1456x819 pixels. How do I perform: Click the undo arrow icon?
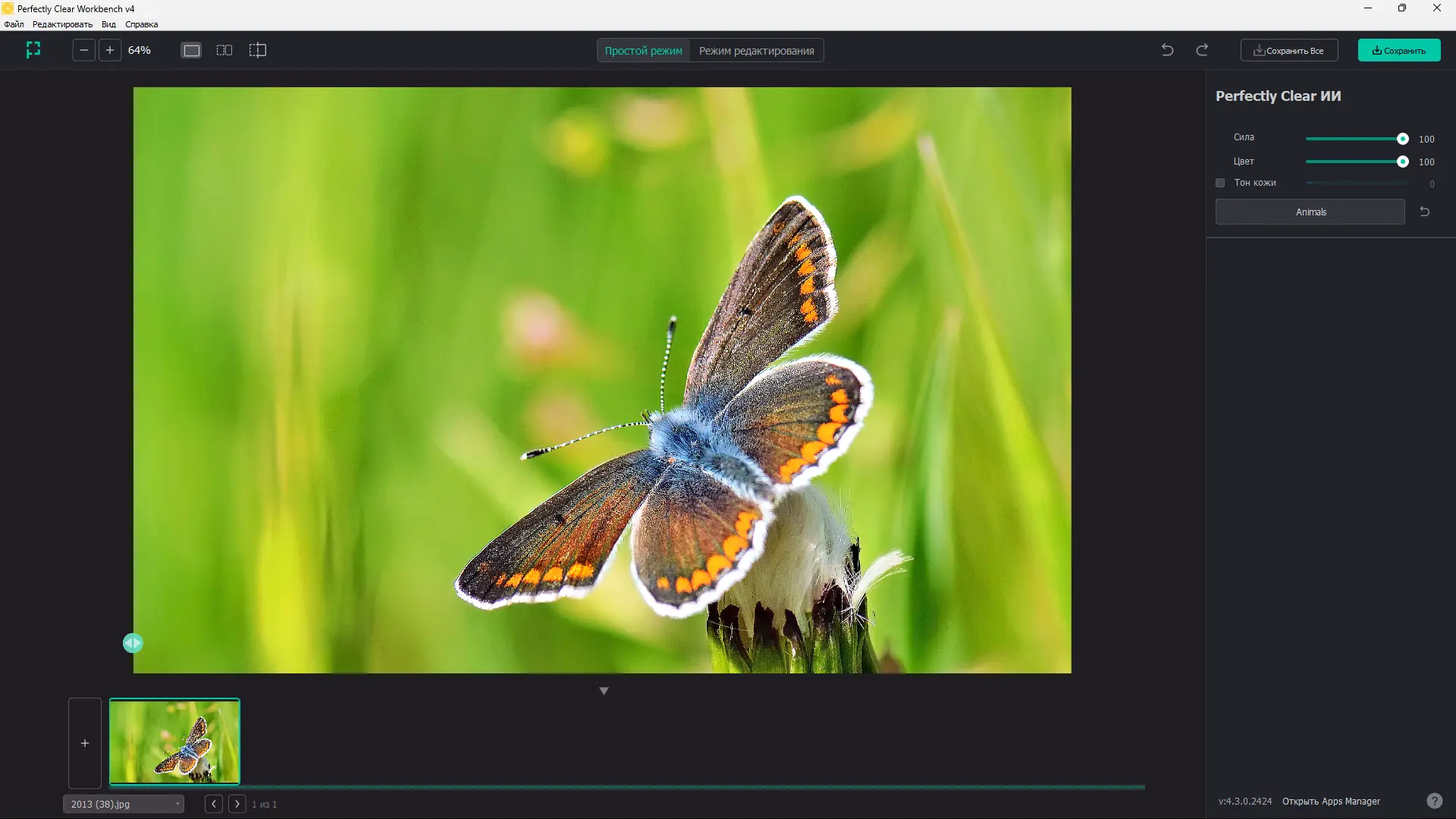coord(1167,50)
